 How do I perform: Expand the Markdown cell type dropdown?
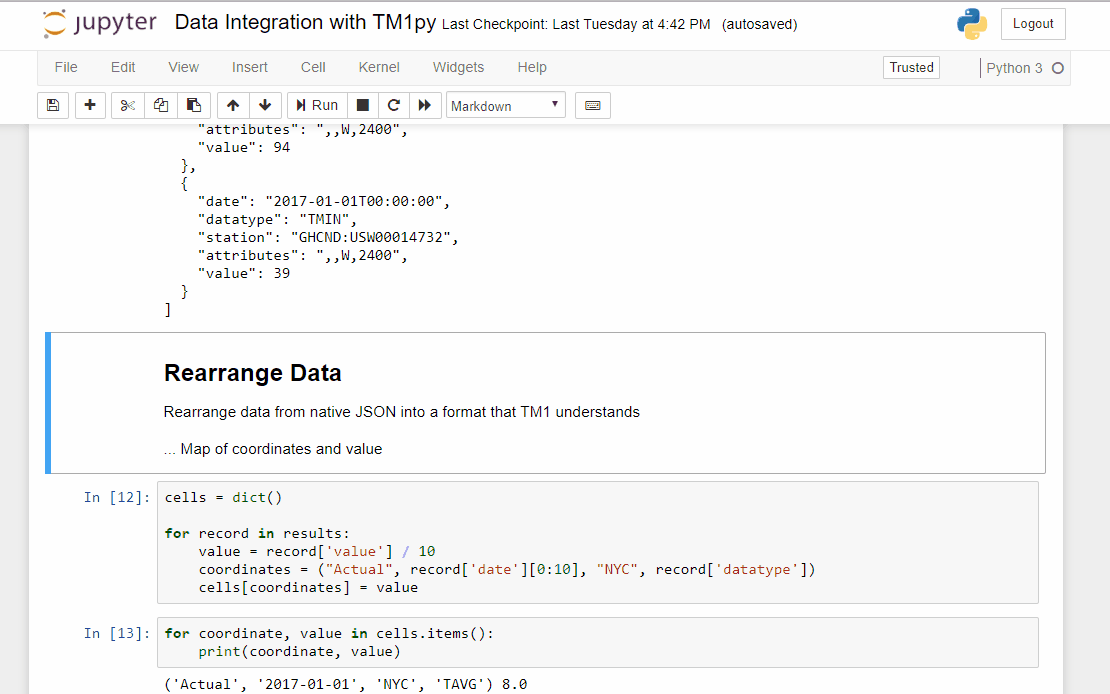[x=506, y=105]
